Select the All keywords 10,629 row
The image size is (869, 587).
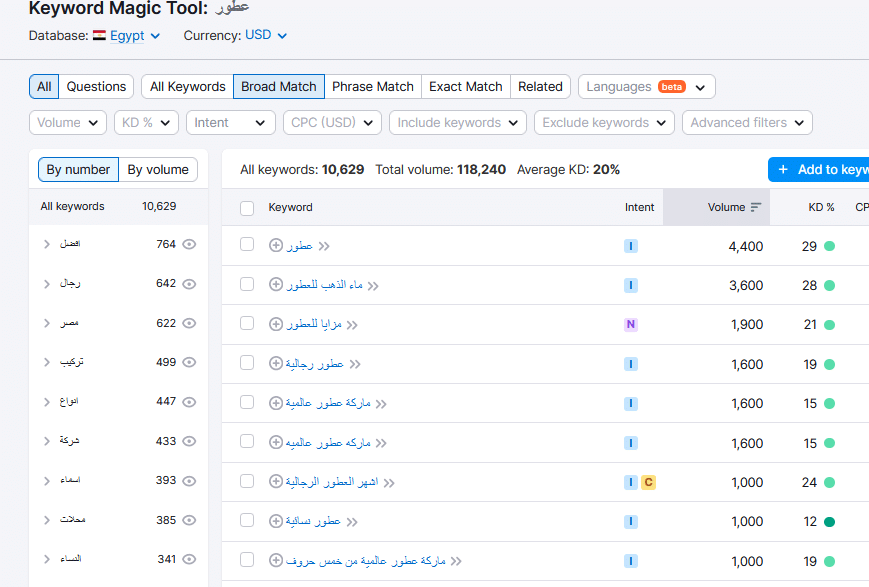pyautogui.click(x=118, y=206)
